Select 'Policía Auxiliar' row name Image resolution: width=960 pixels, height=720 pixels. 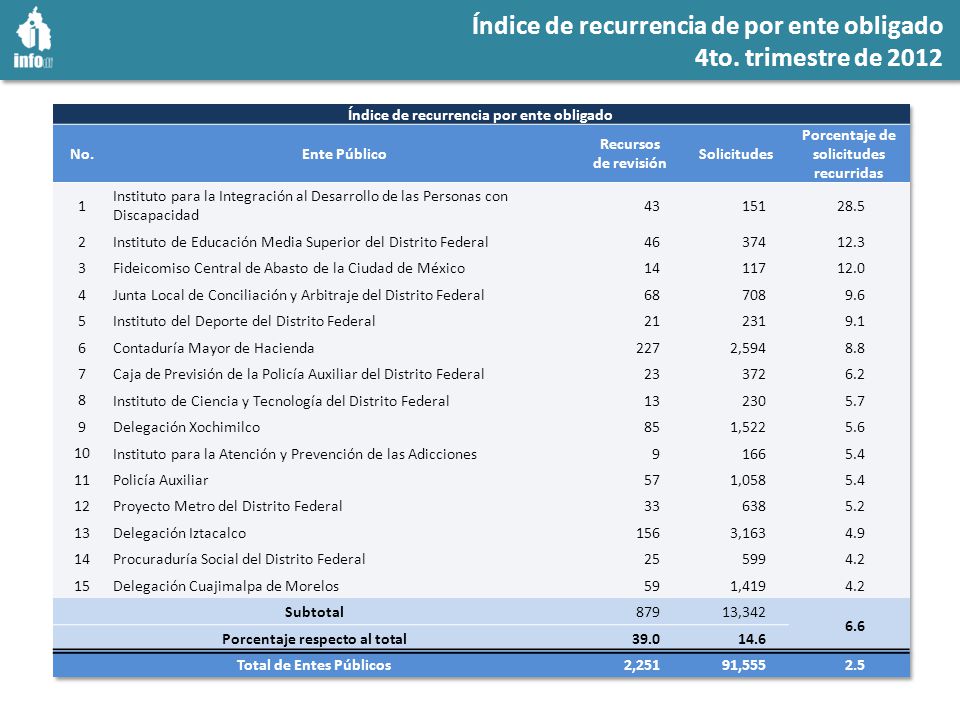click(x=160, y=480)
